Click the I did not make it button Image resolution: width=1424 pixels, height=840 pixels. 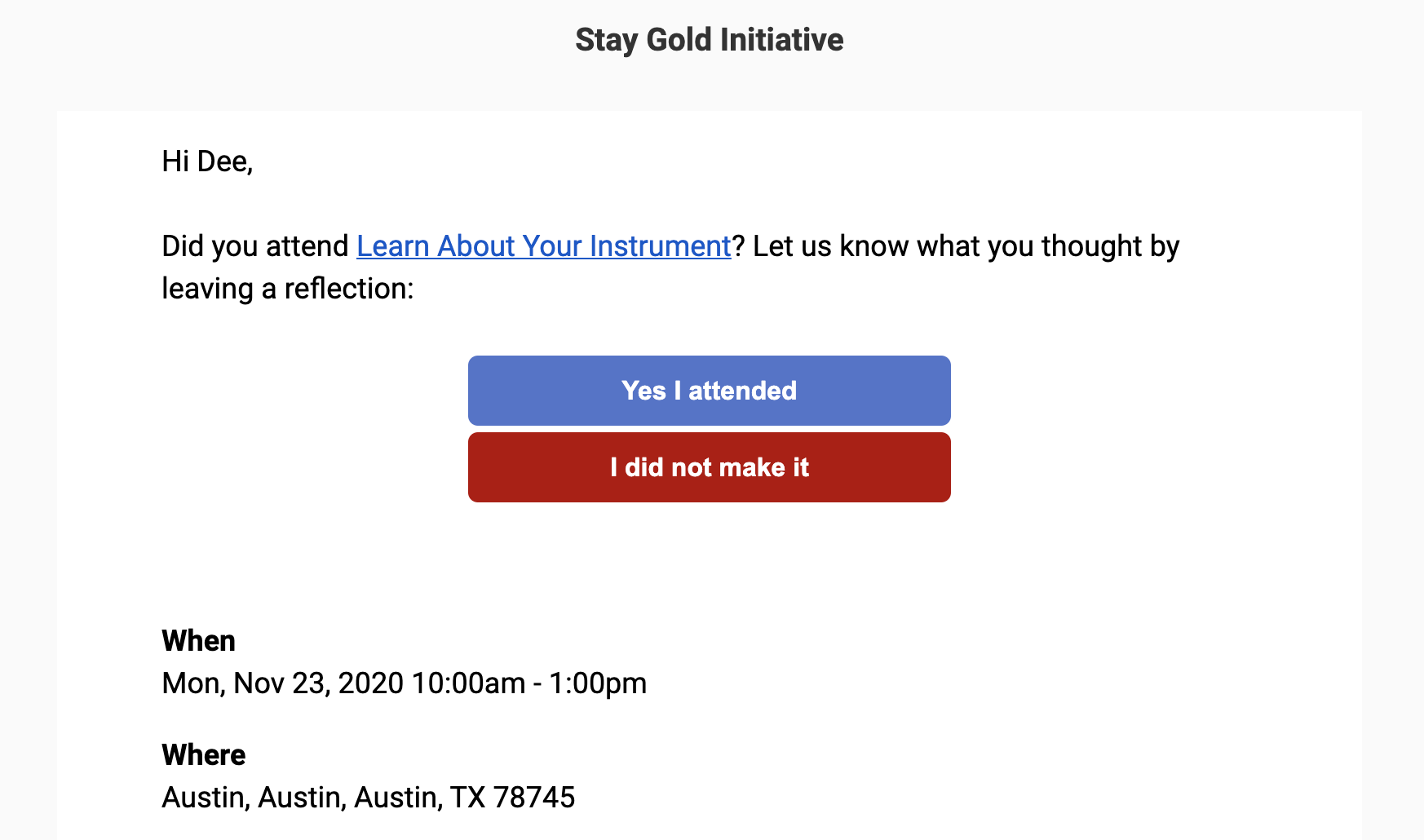[x=710, y=467]
